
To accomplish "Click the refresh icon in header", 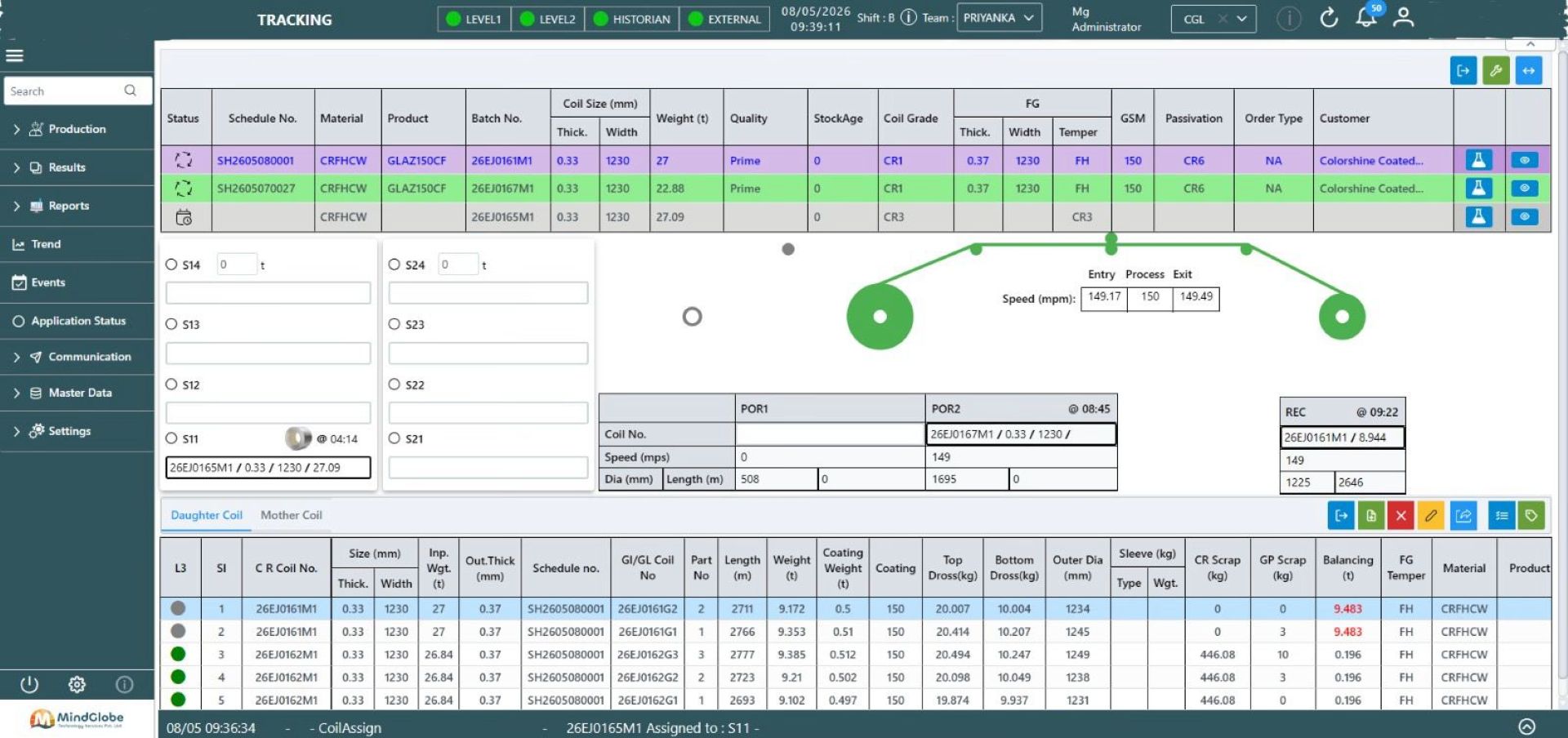I will (1329, 17).
